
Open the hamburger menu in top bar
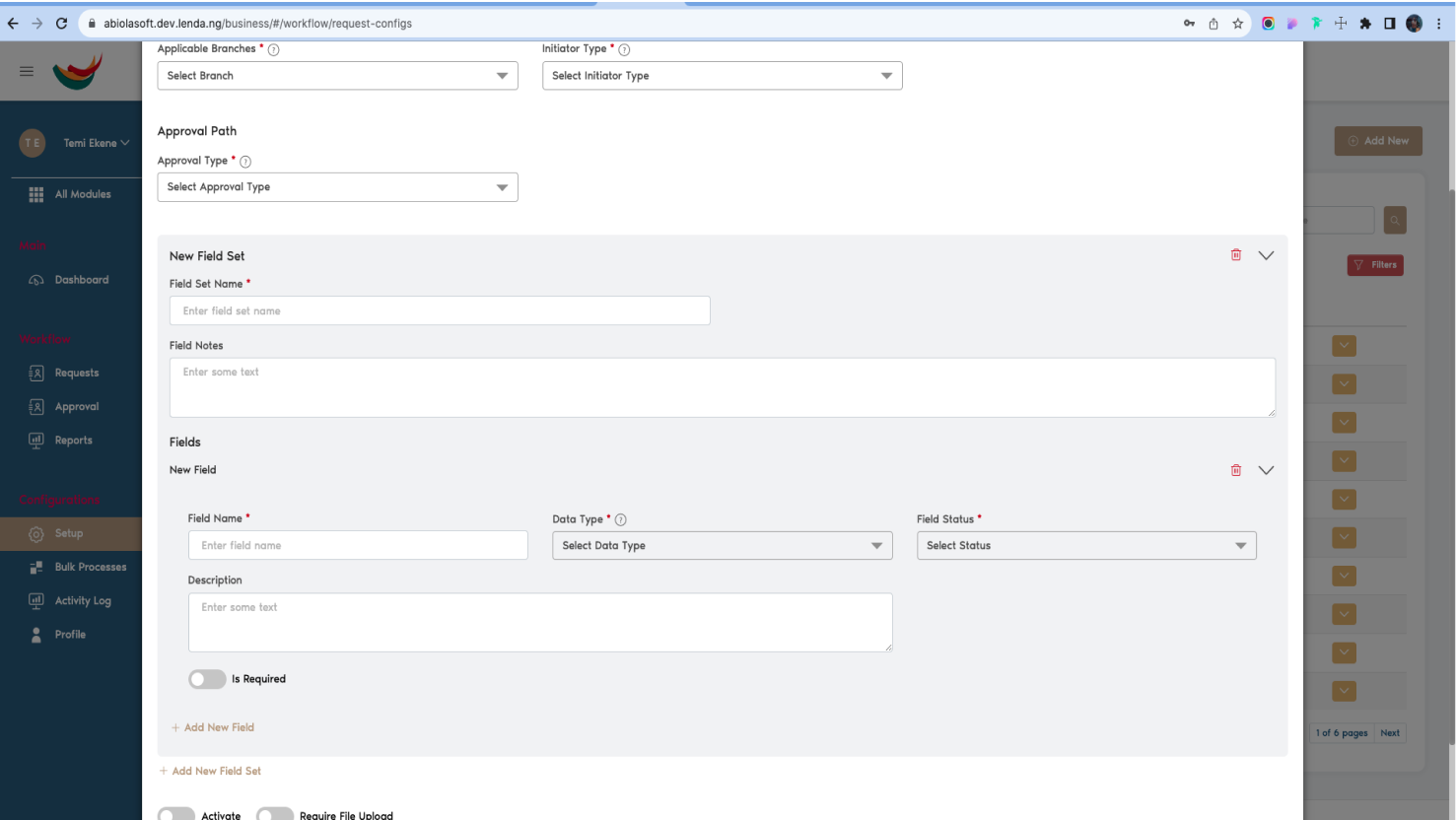(26, 70)
